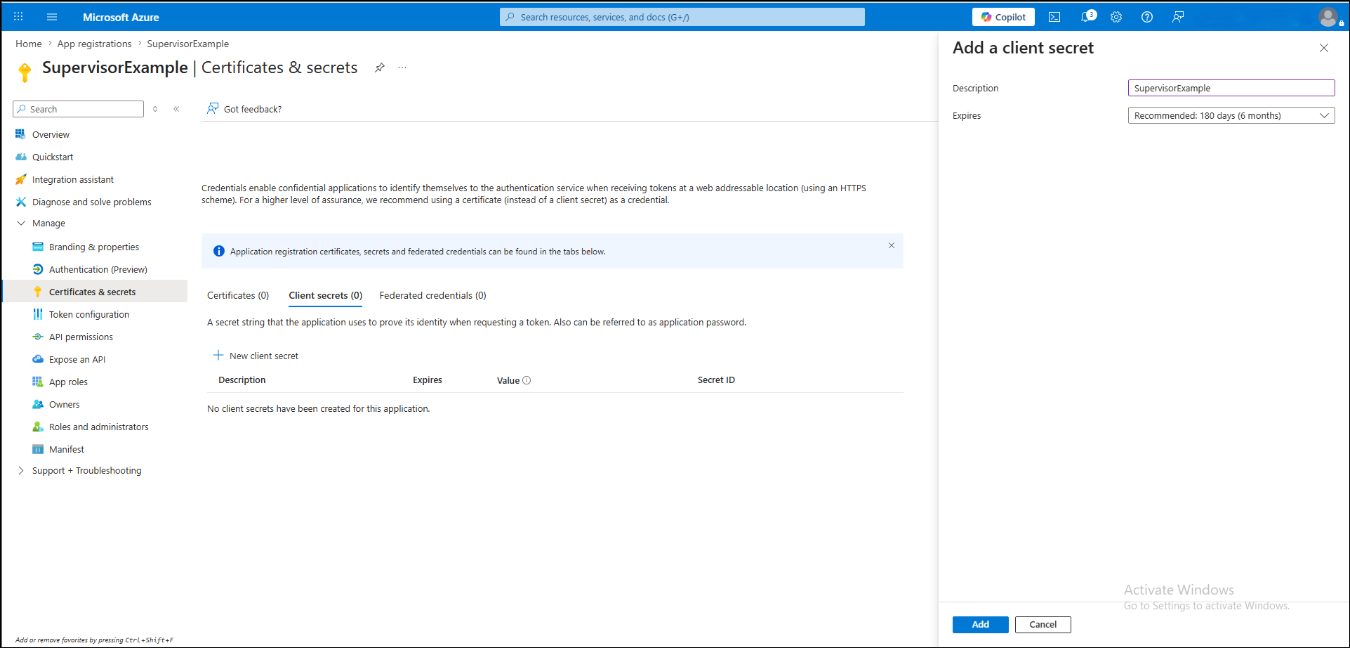1350x648 pixels.
Task: Open the notifications bell
Action: pyautogui.click(x=1087, y=17)
